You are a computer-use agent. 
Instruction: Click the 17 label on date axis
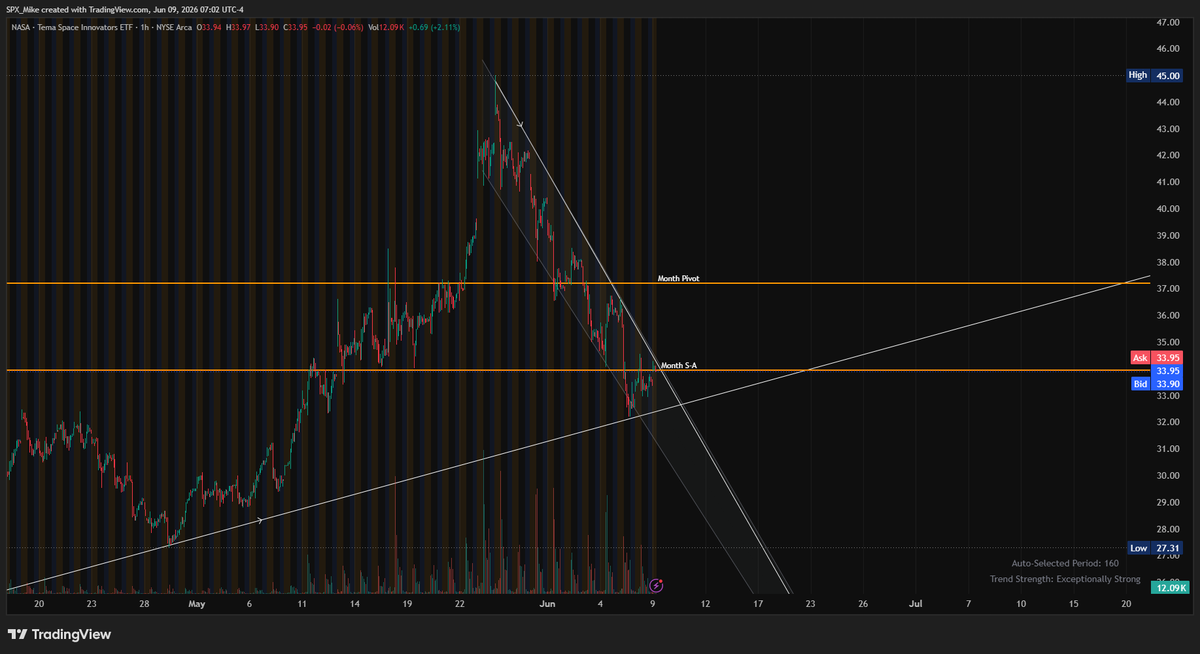(758, 604)
